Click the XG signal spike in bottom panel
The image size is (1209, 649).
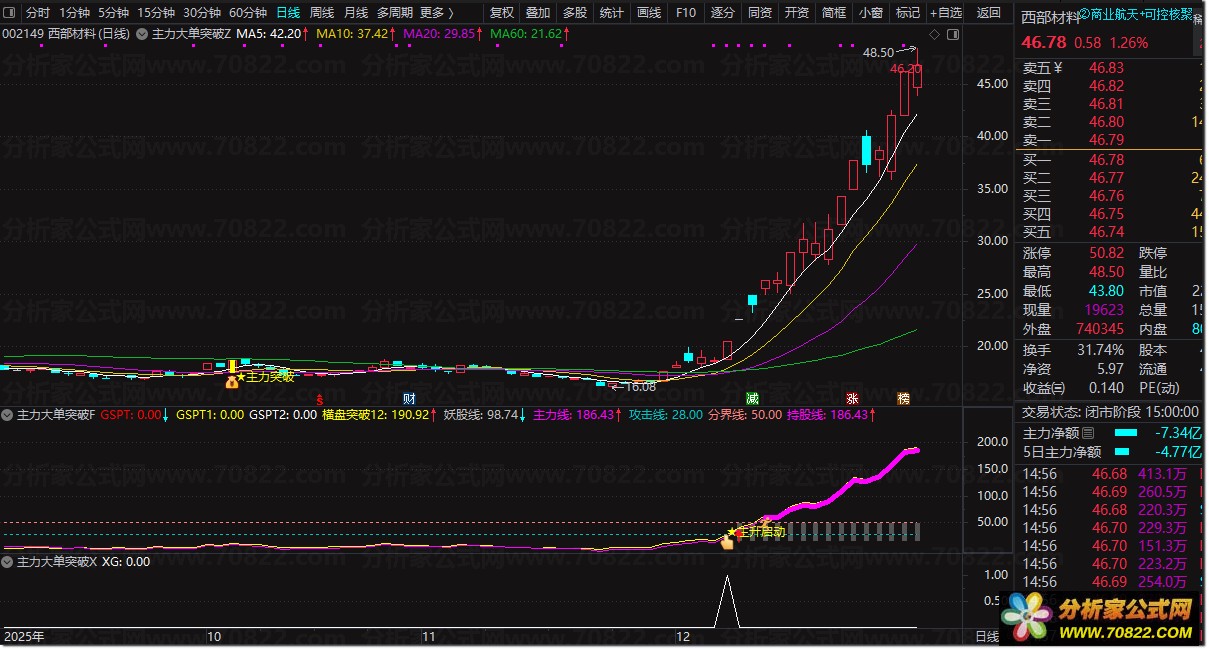(x=727, y=602)
